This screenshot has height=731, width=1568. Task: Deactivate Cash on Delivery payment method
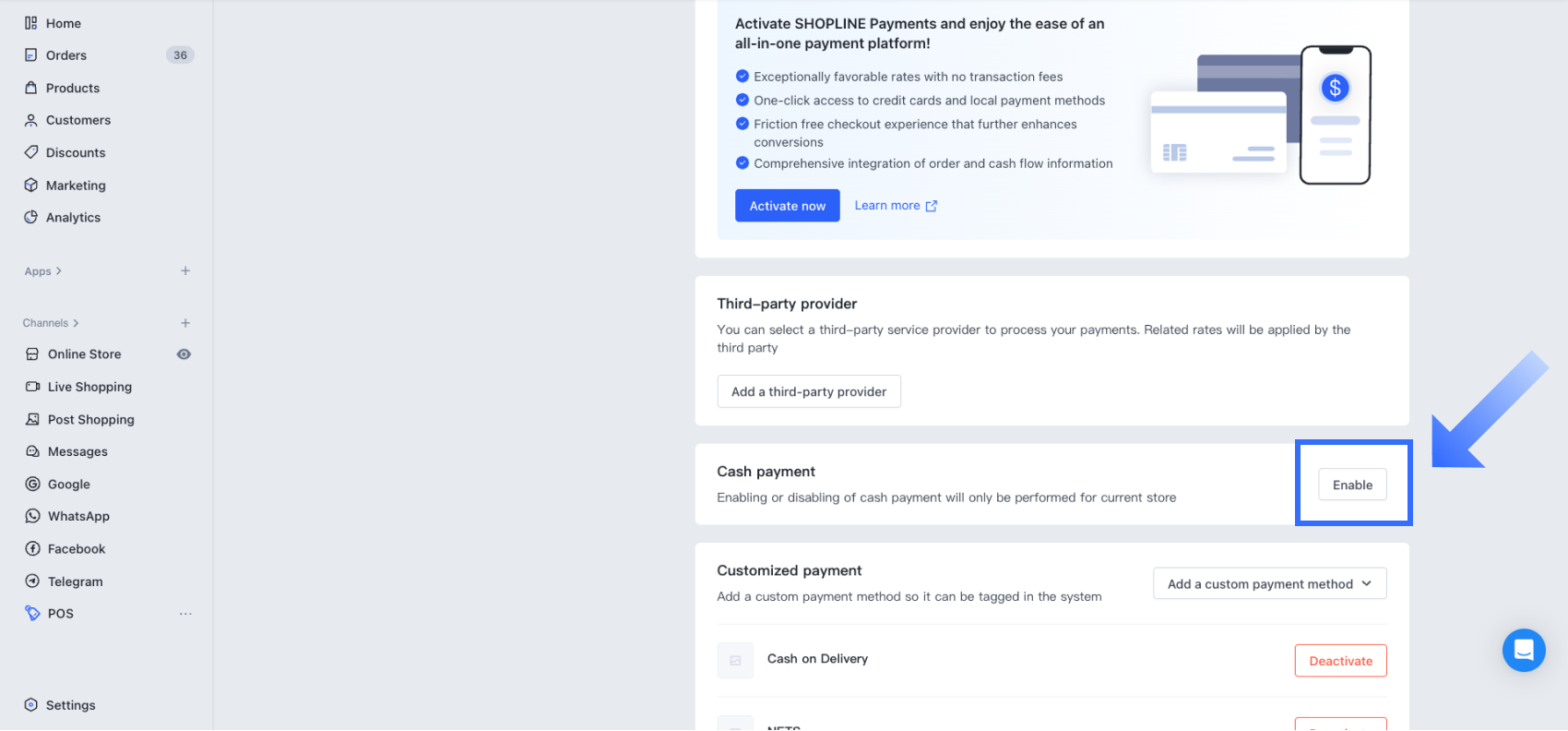tap(1340, 661)
